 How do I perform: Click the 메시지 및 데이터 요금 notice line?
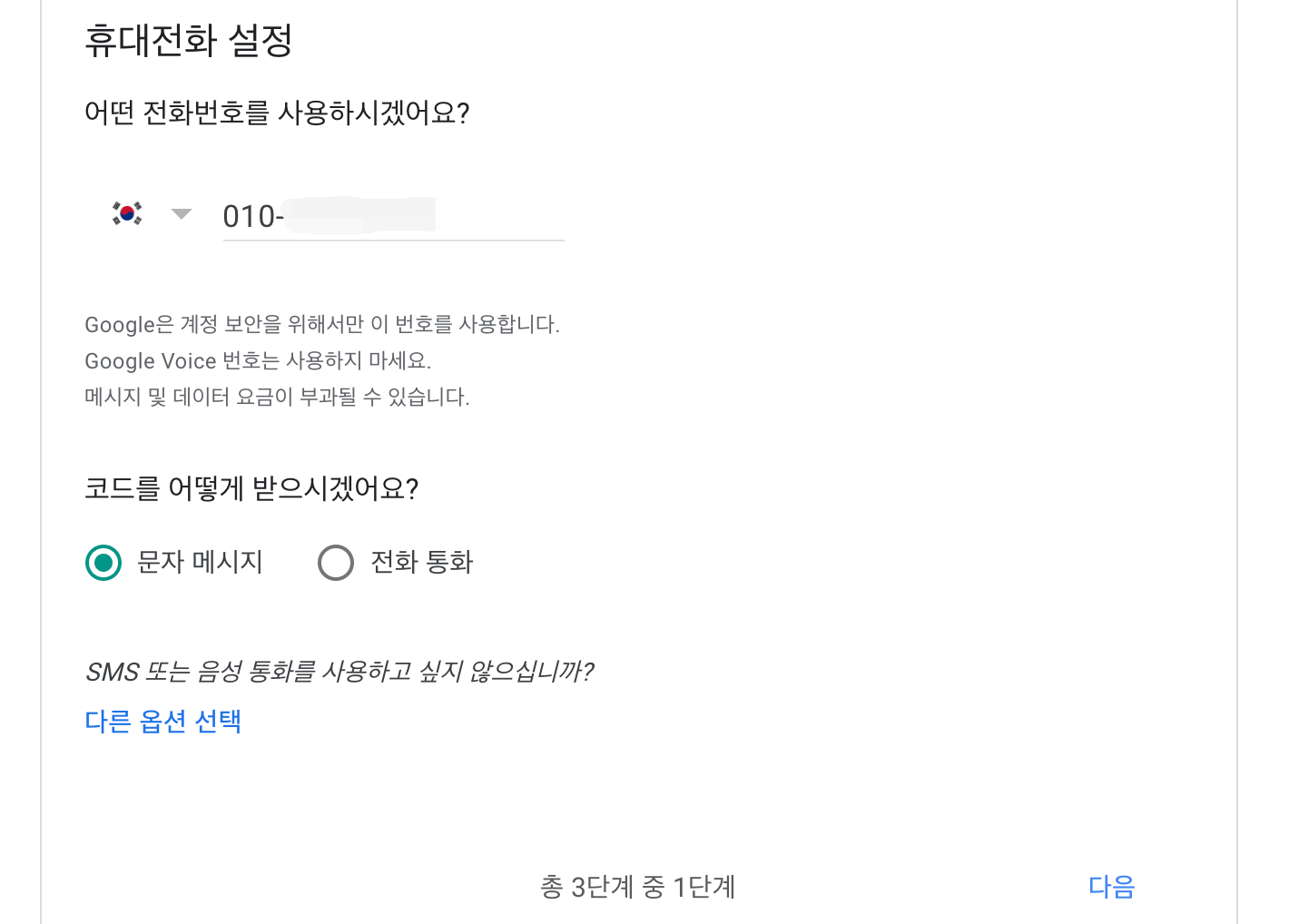coord(277,397)
